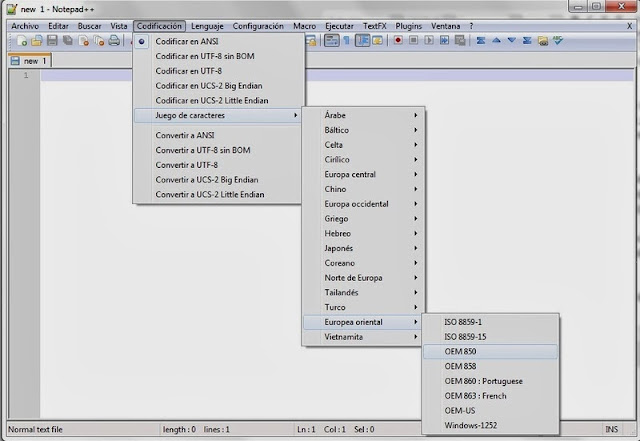
Task: Select ISO 8859-15 encoding
Action: point(490,337)
